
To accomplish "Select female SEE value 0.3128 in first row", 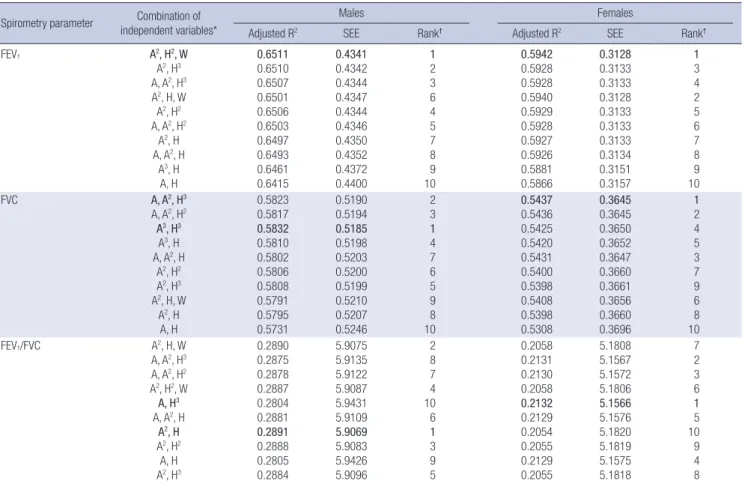I will [x=615, y=54].
